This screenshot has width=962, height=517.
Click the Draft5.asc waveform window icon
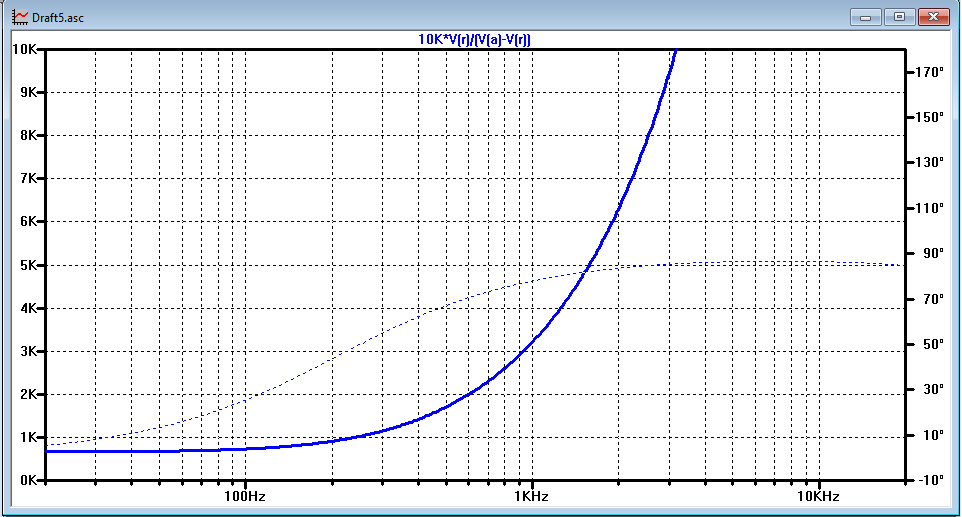tap(20, 17)
